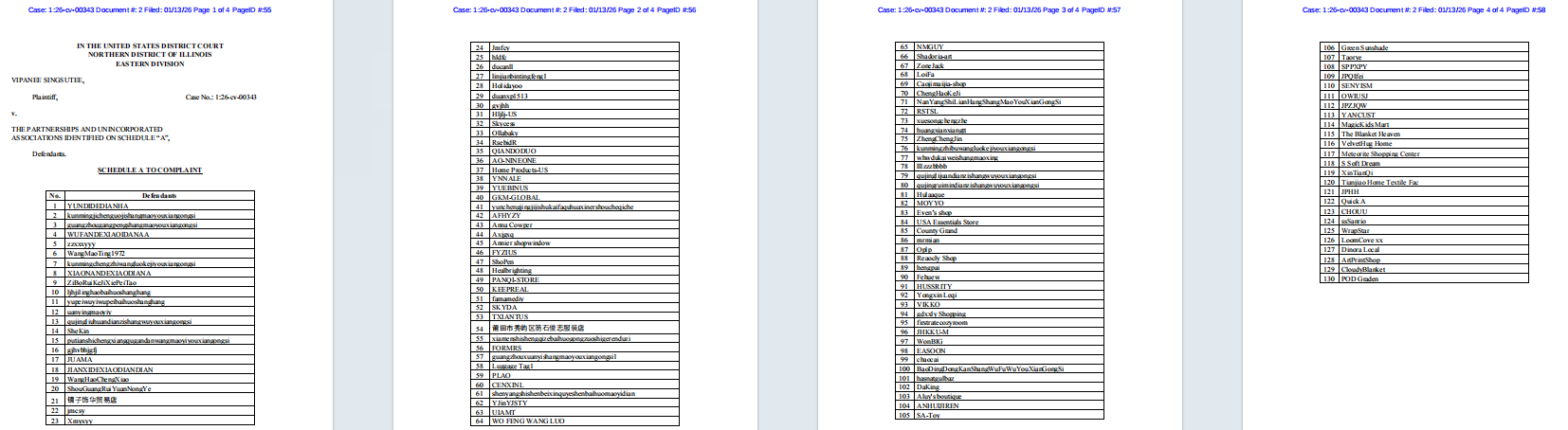The height and width of the screenshot is (430, 1568).
Task: Select The Blanket Heaven defendant
Action: coord(1370,134)
